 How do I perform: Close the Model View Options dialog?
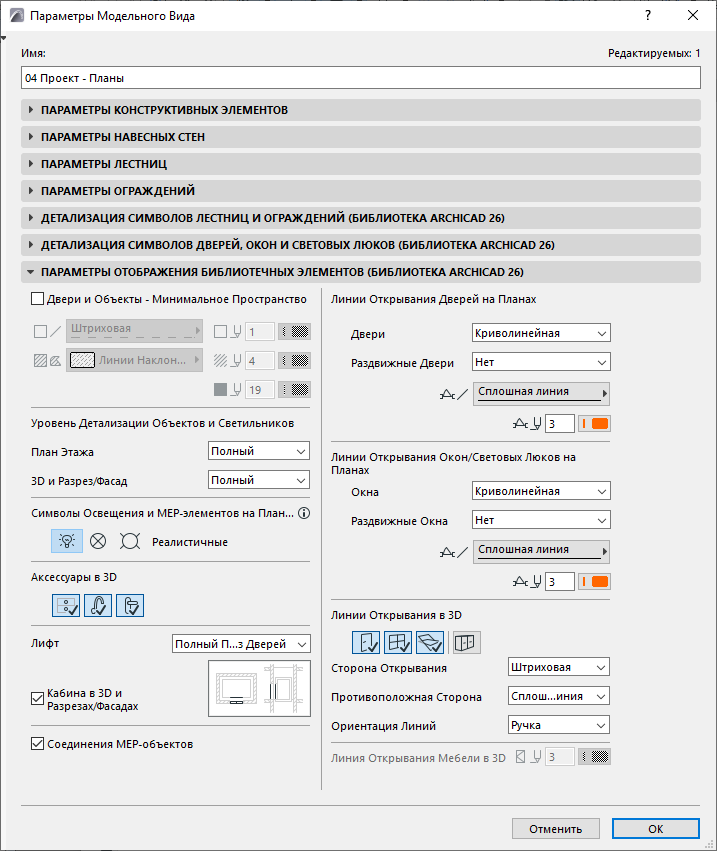693,15
